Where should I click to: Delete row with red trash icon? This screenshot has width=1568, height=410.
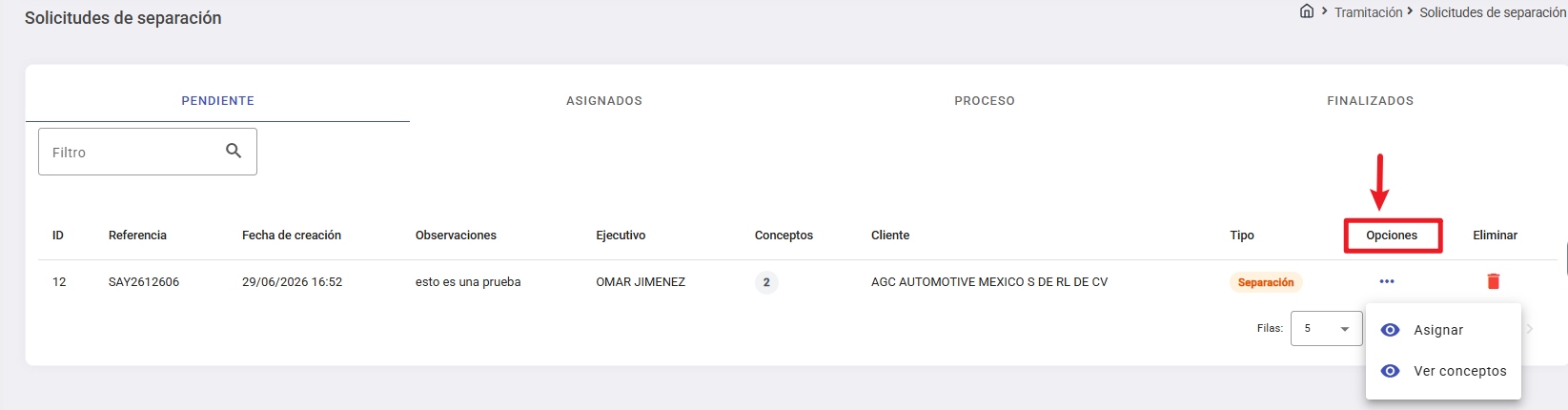click(x=1494, y=281)
